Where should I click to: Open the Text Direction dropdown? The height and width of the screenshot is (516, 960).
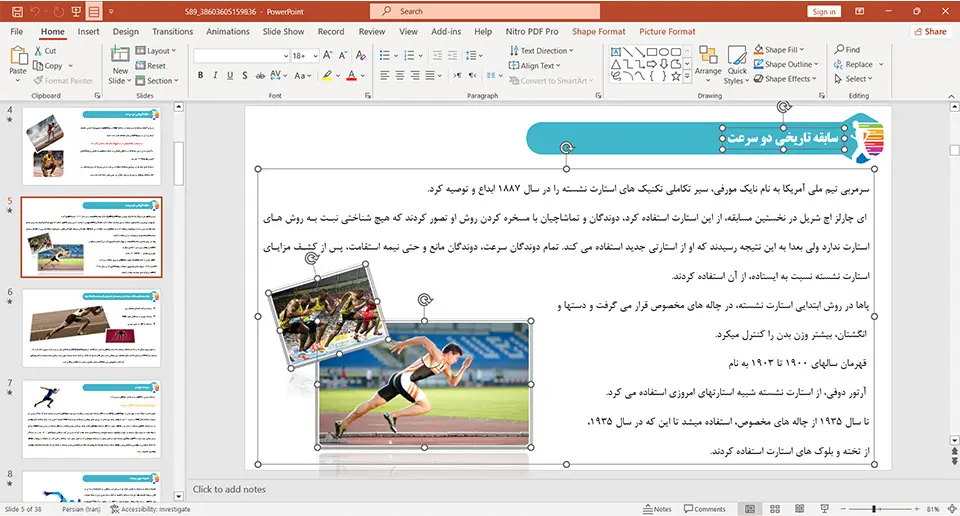[x=541, y=51]
